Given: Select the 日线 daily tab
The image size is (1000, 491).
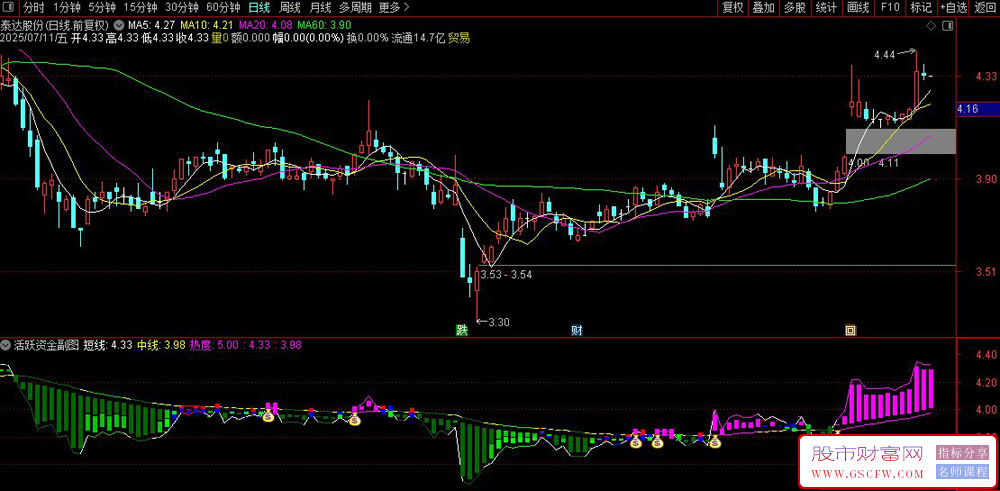Looking at the screenshot, I should coord(259,8).
